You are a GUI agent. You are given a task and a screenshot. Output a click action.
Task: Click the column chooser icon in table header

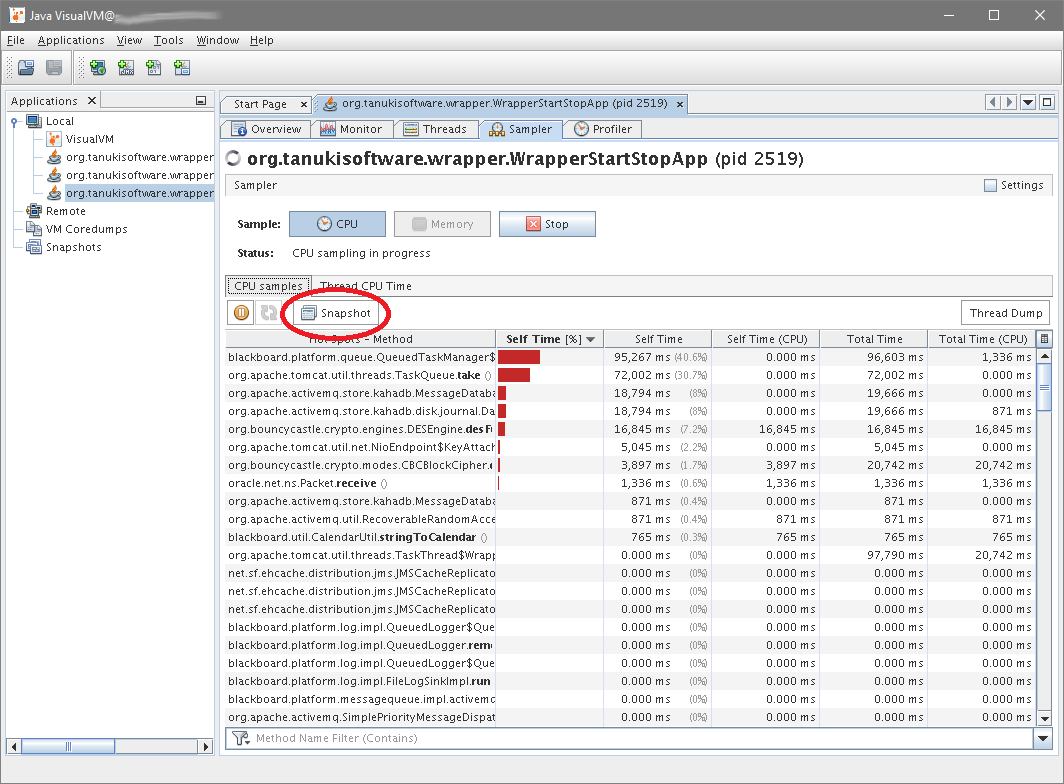coord(1044,339)
